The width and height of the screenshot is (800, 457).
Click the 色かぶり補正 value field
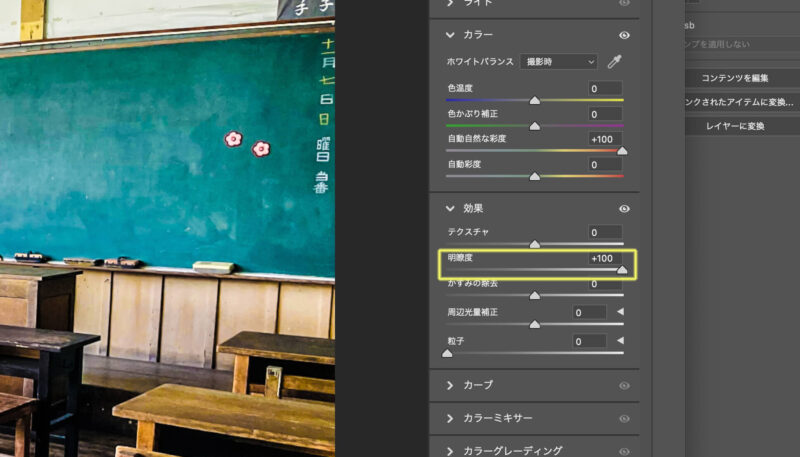pos(605,114)
